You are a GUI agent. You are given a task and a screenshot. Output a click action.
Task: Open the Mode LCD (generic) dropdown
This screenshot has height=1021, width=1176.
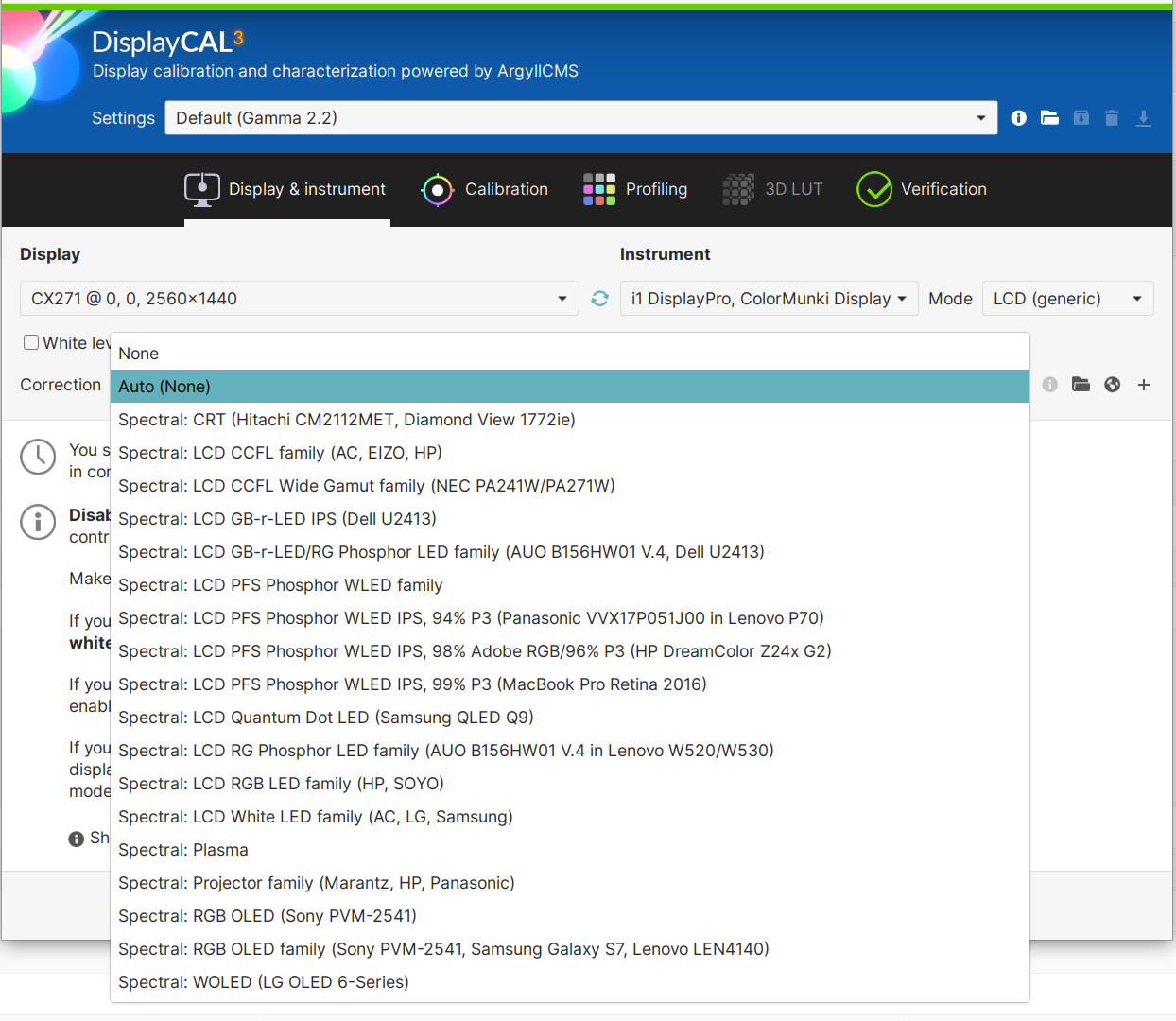pos(1067,299)
